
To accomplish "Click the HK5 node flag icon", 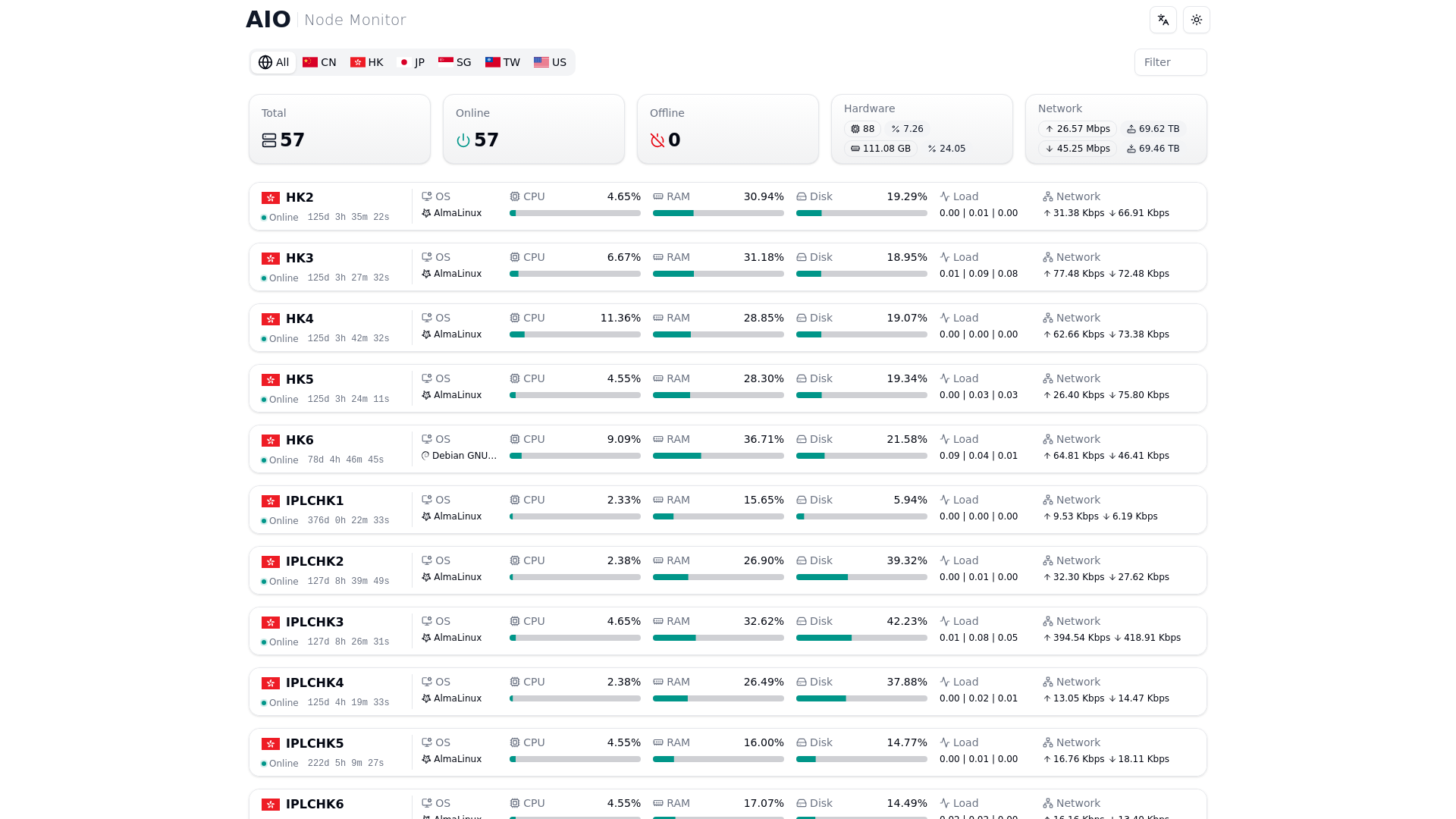I will pos(271,380).
